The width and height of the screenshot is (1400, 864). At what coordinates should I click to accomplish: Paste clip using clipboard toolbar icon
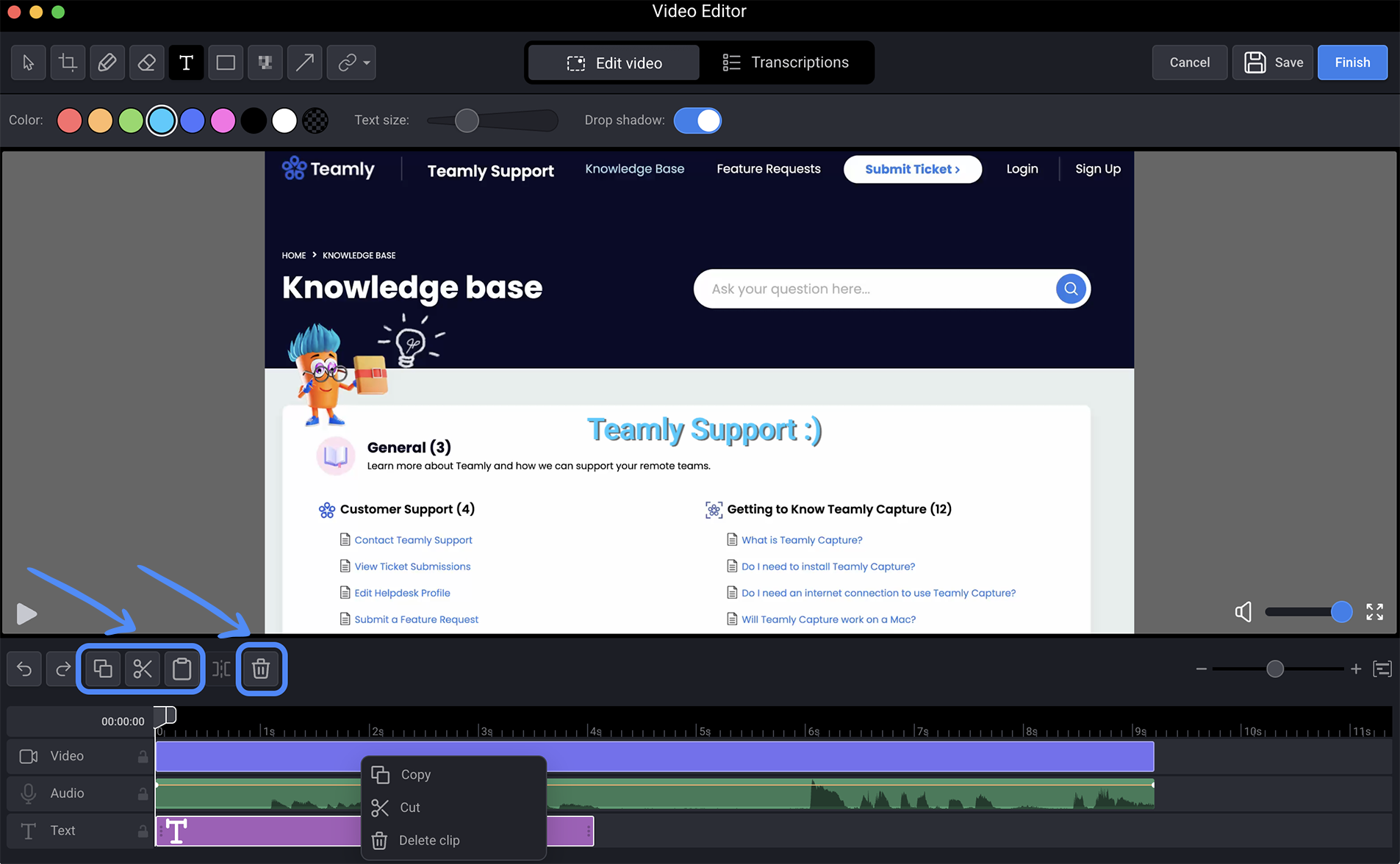(182, 669)
